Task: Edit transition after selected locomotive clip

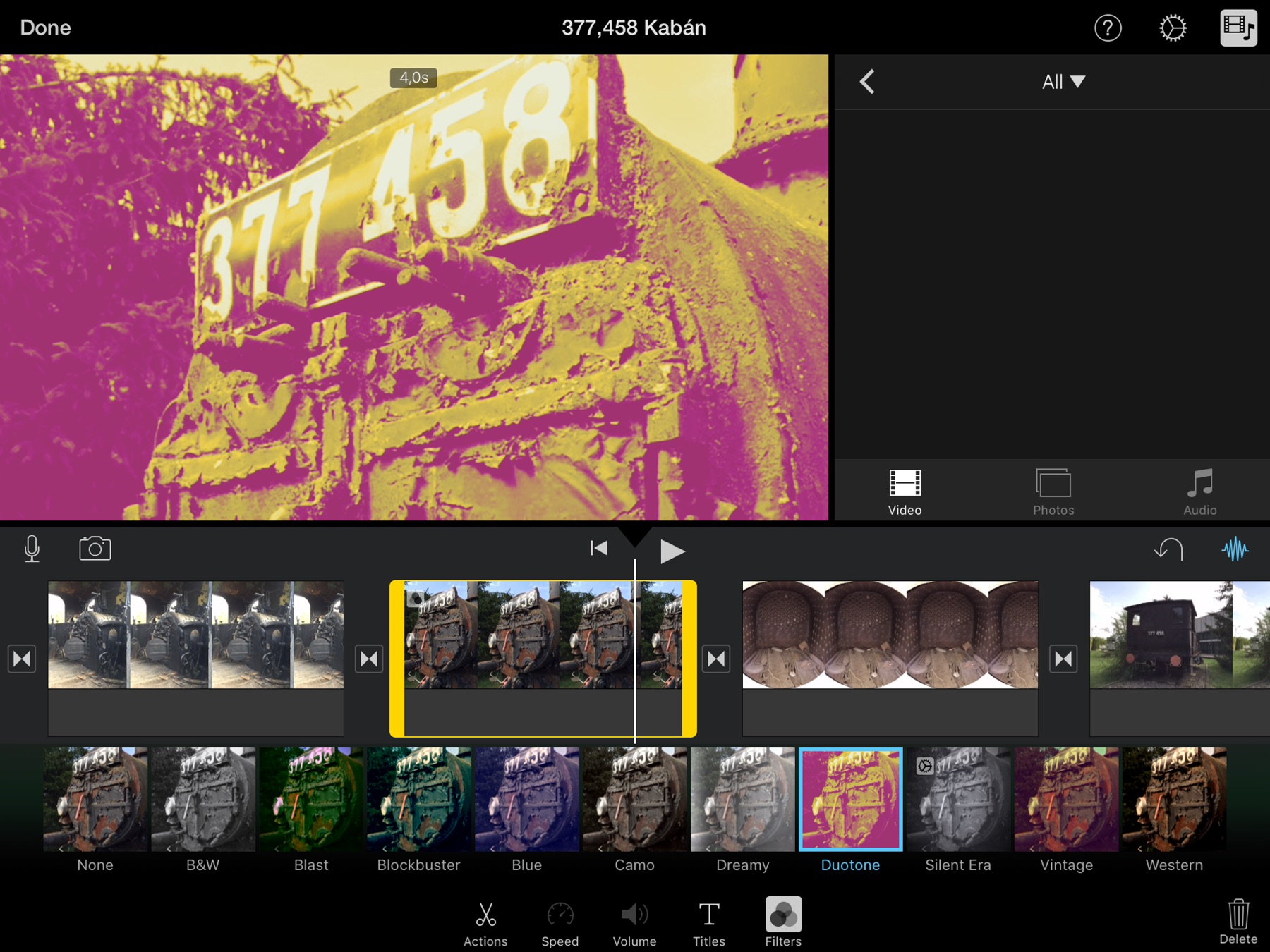Action: [x=716, y=659]
